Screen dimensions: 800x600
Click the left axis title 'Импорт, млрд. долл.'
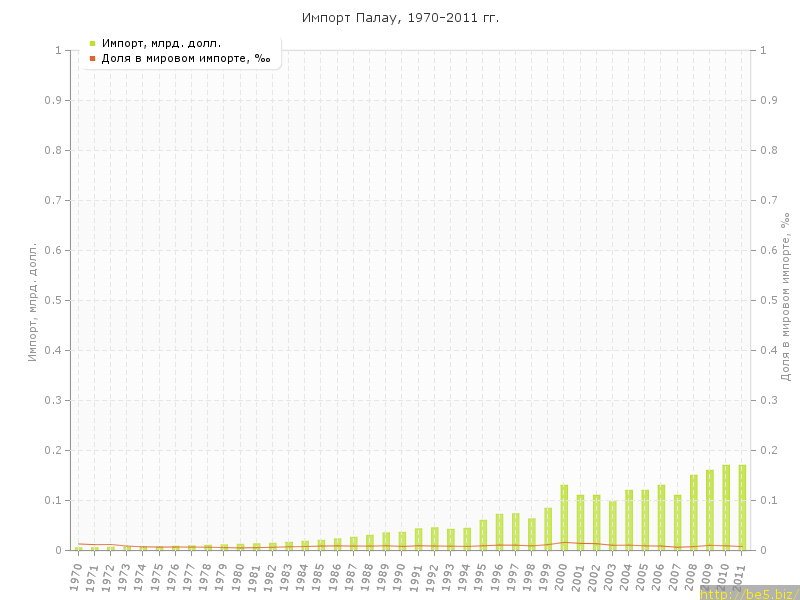(32, 300)
